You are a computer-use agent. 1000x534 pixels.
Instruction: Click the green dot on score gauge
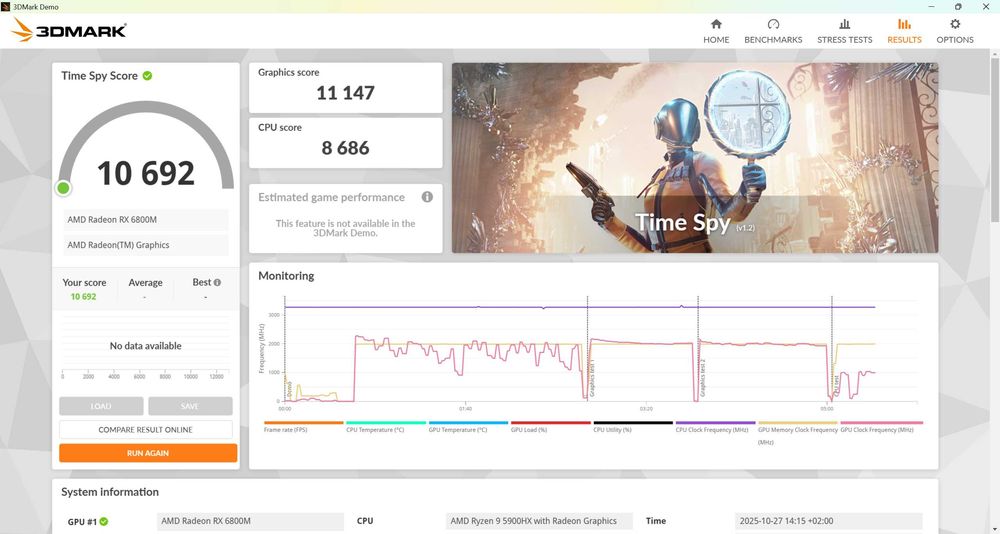tap(63, 188)
